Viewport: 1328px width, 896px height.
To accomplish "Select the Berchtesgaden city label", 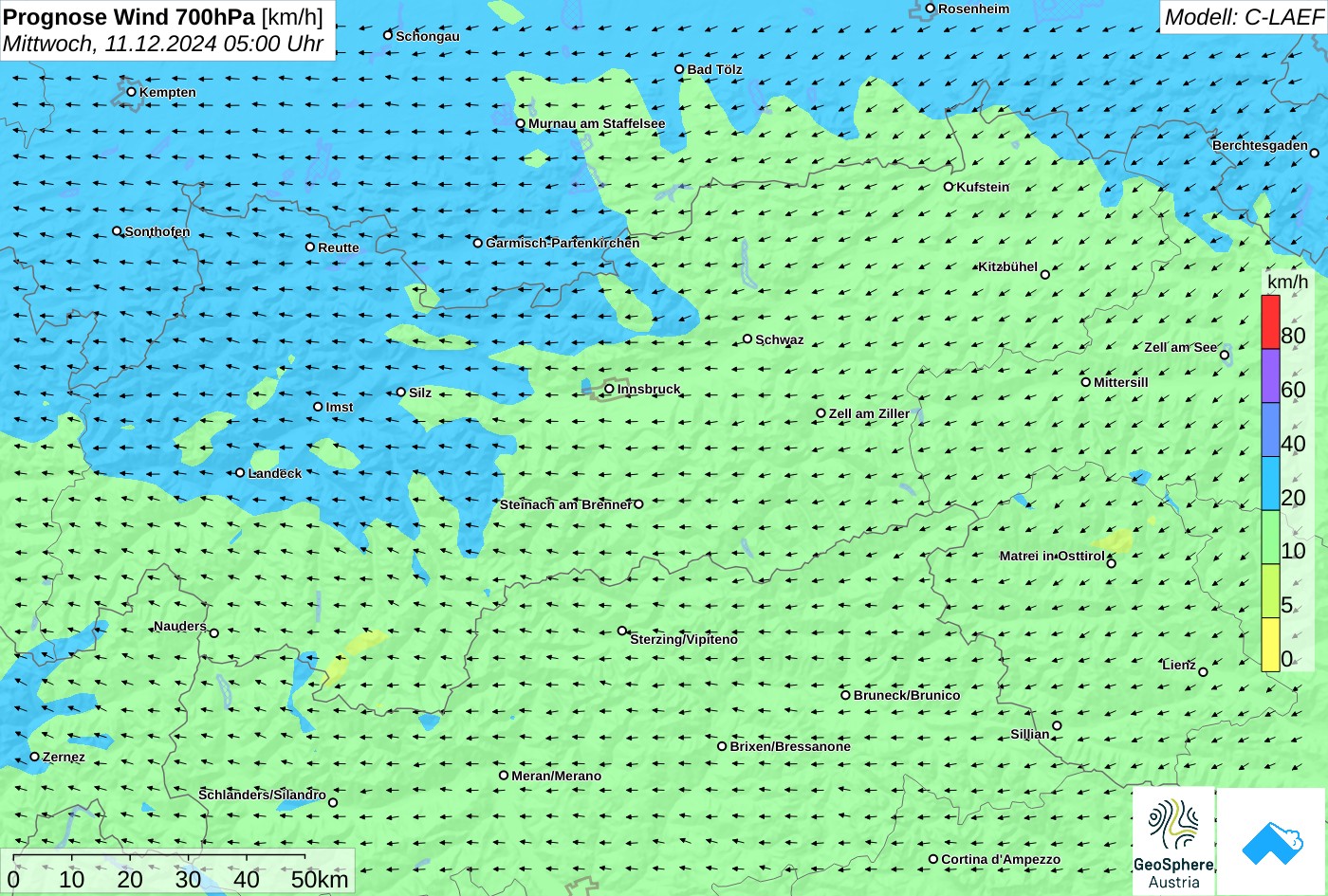I will click(1260, 145).
